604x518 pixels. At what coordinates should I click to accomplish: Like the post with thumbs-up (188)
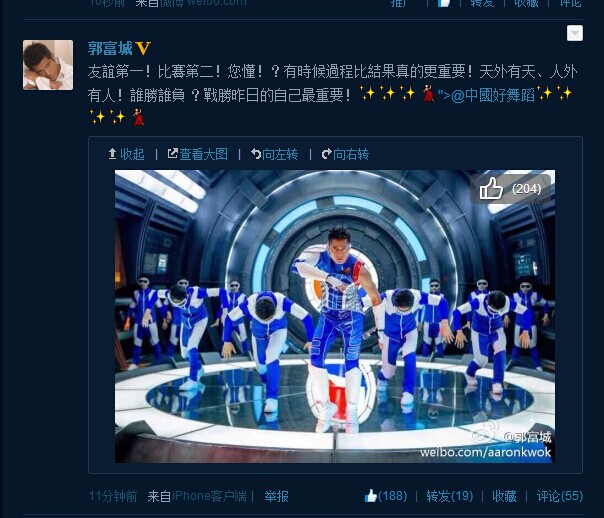[x=386, y=496]
